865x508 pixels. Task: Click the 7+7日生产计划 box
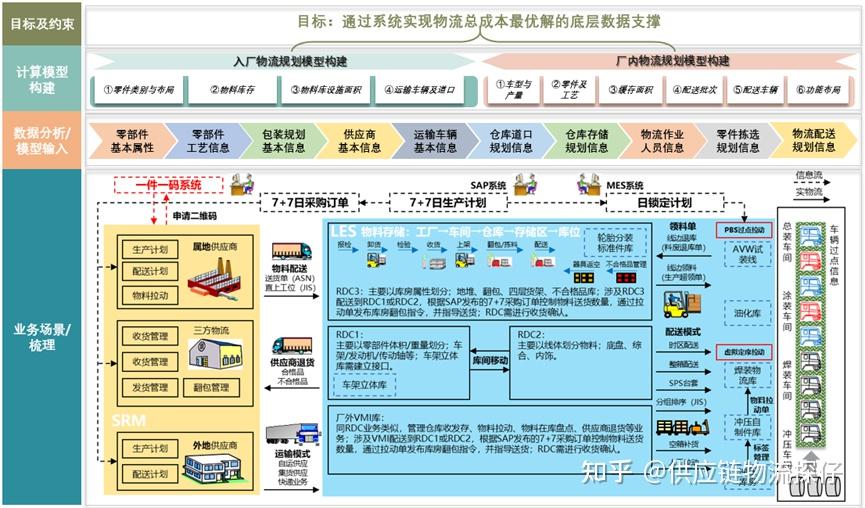click(447, 202)
